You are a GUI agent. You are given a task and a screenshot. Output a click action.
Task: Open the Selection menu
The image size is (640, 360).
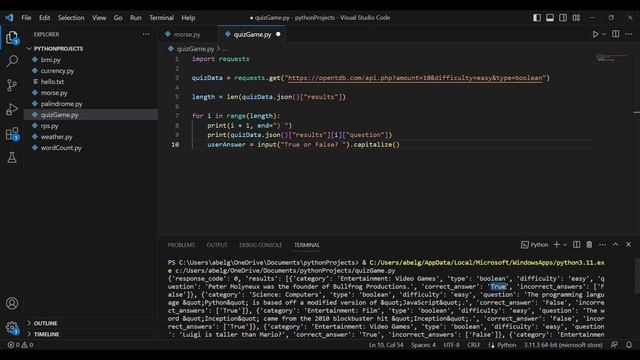[71, 18]
